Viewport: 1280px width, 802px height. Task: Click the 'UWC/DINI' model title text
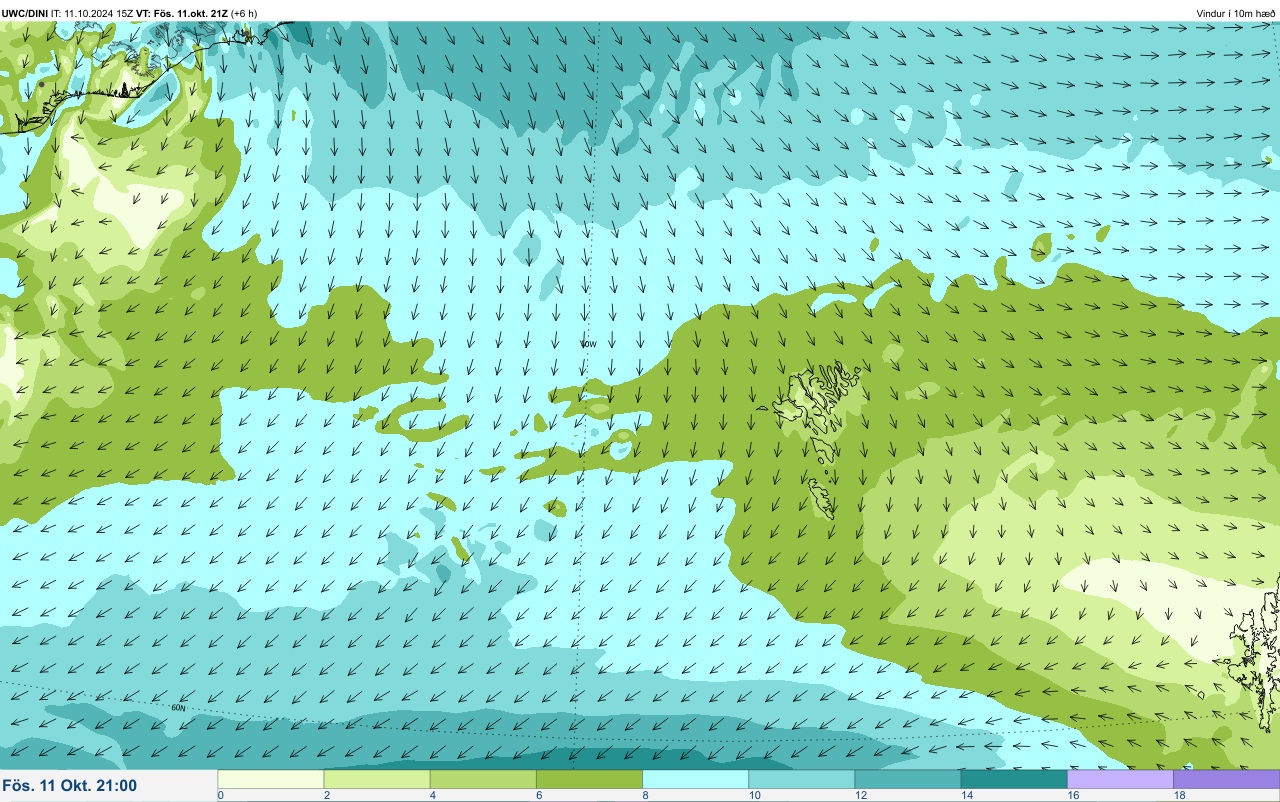24,13
